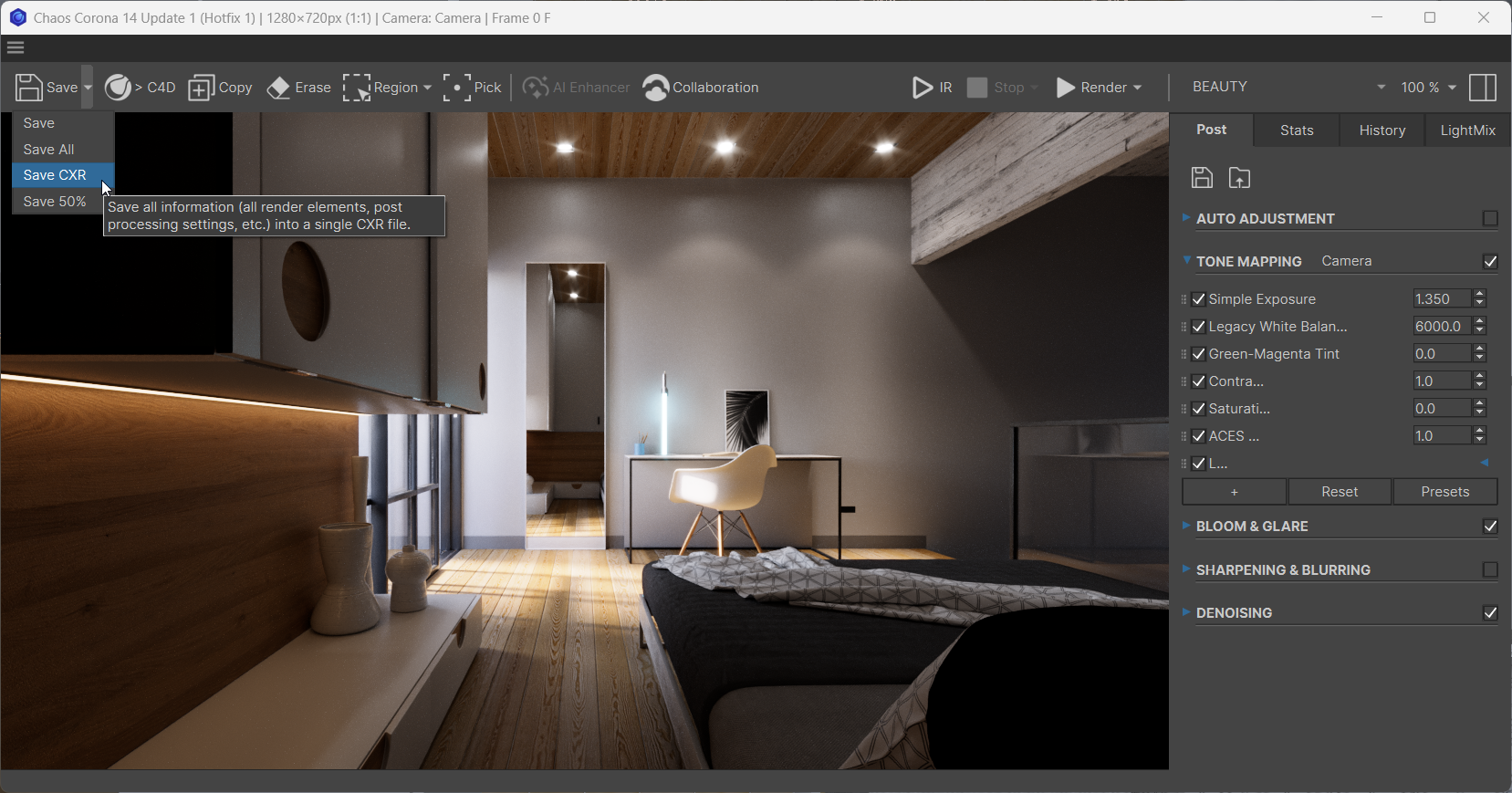
Task: Expand the AUTO ADJUSTMENT section
Action: point(1185,218)
